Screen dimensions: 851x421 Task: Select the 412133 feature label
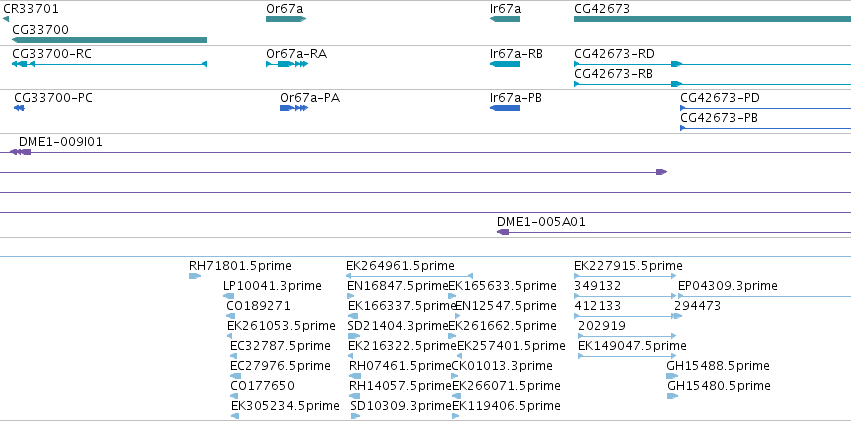click(x=598, y=305)
